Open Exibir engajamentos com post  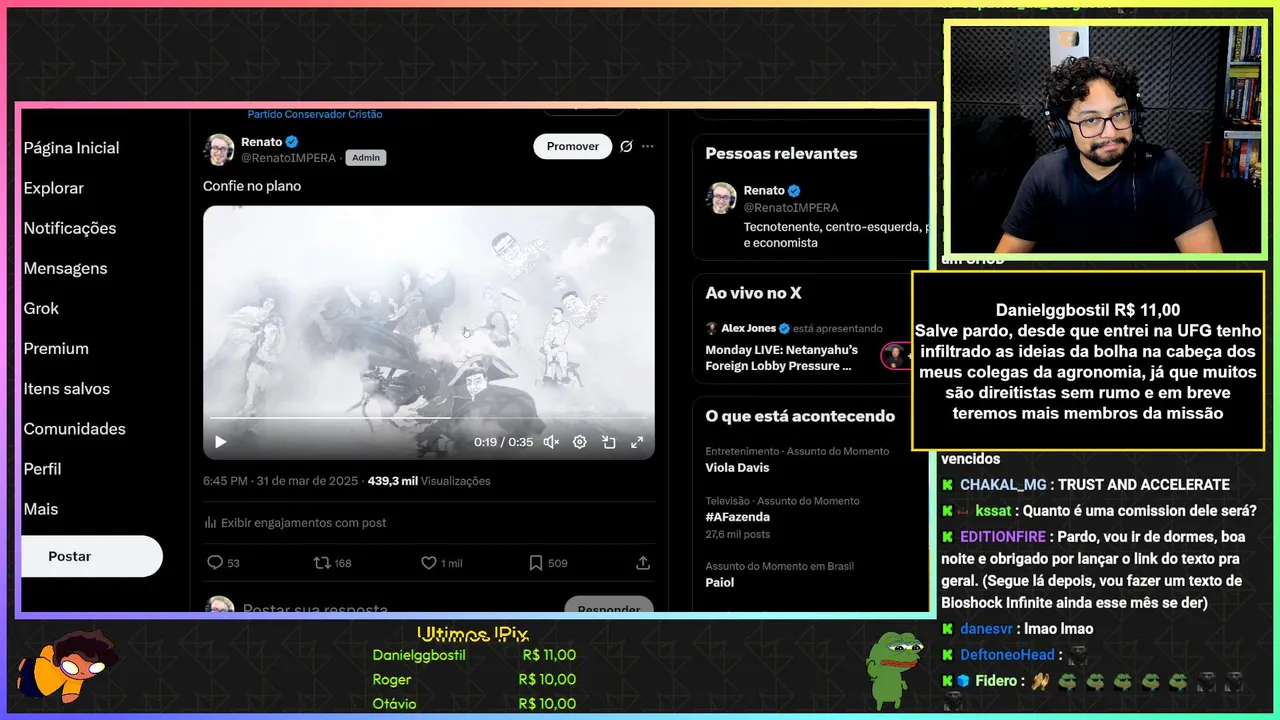[x=295, y=522]
